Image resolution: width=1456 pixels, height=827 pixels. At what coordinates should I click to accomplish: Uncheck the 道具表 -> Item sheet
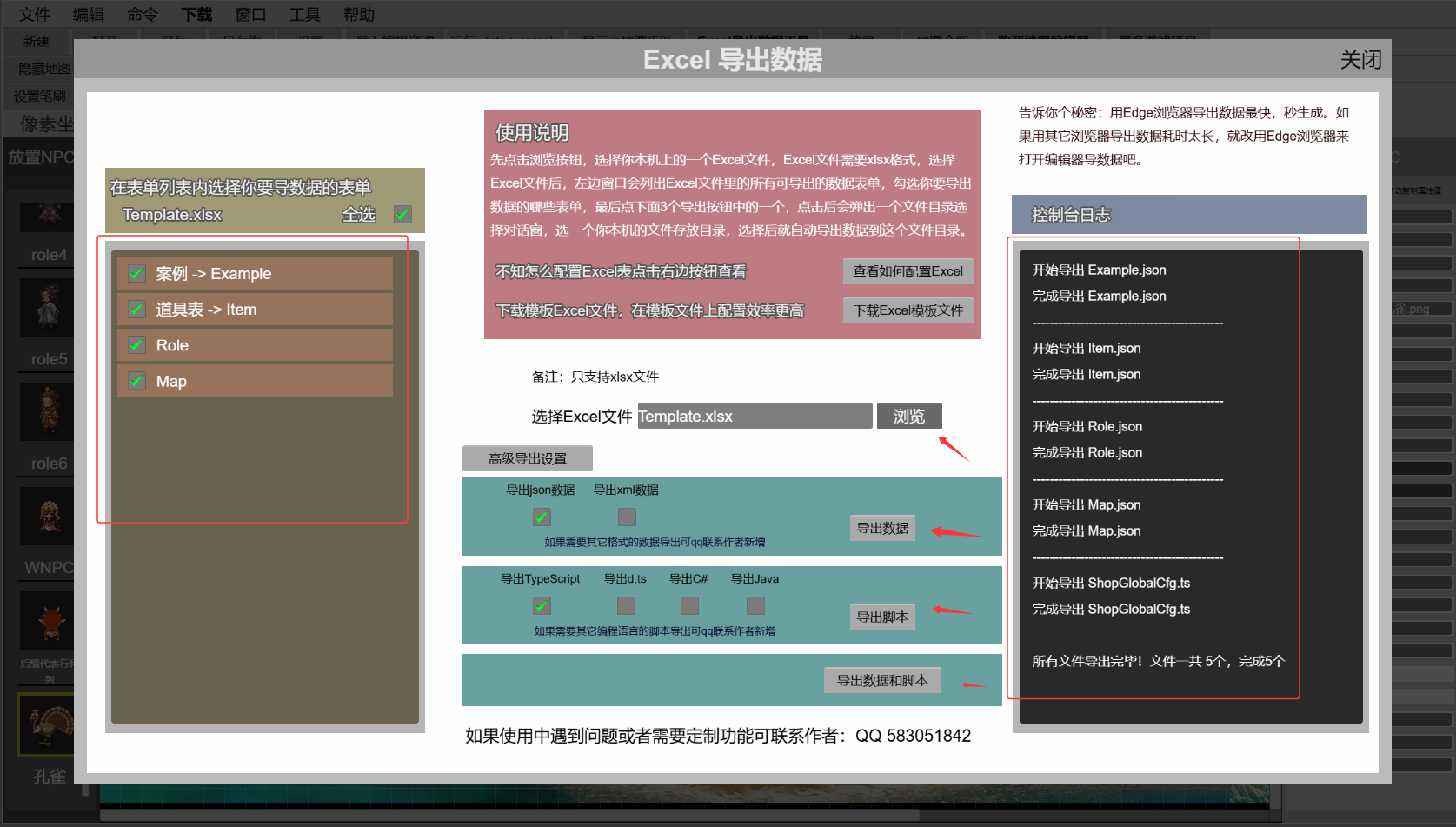[136, 309]
